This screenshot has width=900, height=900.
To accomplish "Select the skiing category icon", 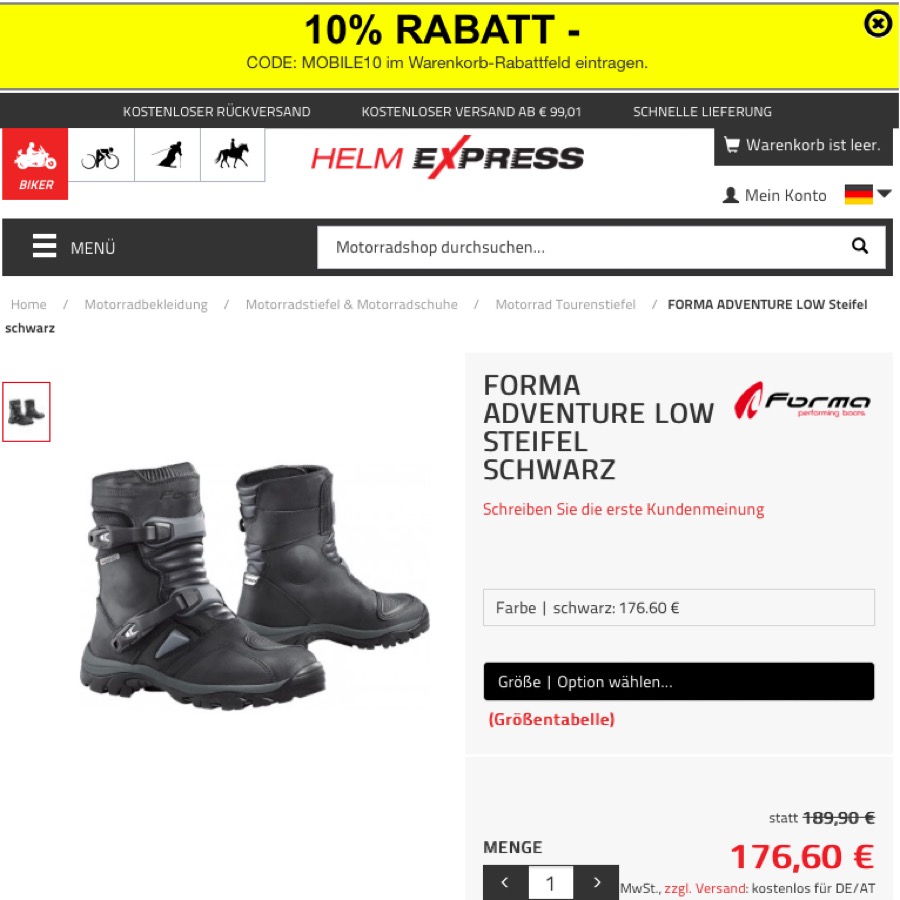I will click(x=167, y=156).
